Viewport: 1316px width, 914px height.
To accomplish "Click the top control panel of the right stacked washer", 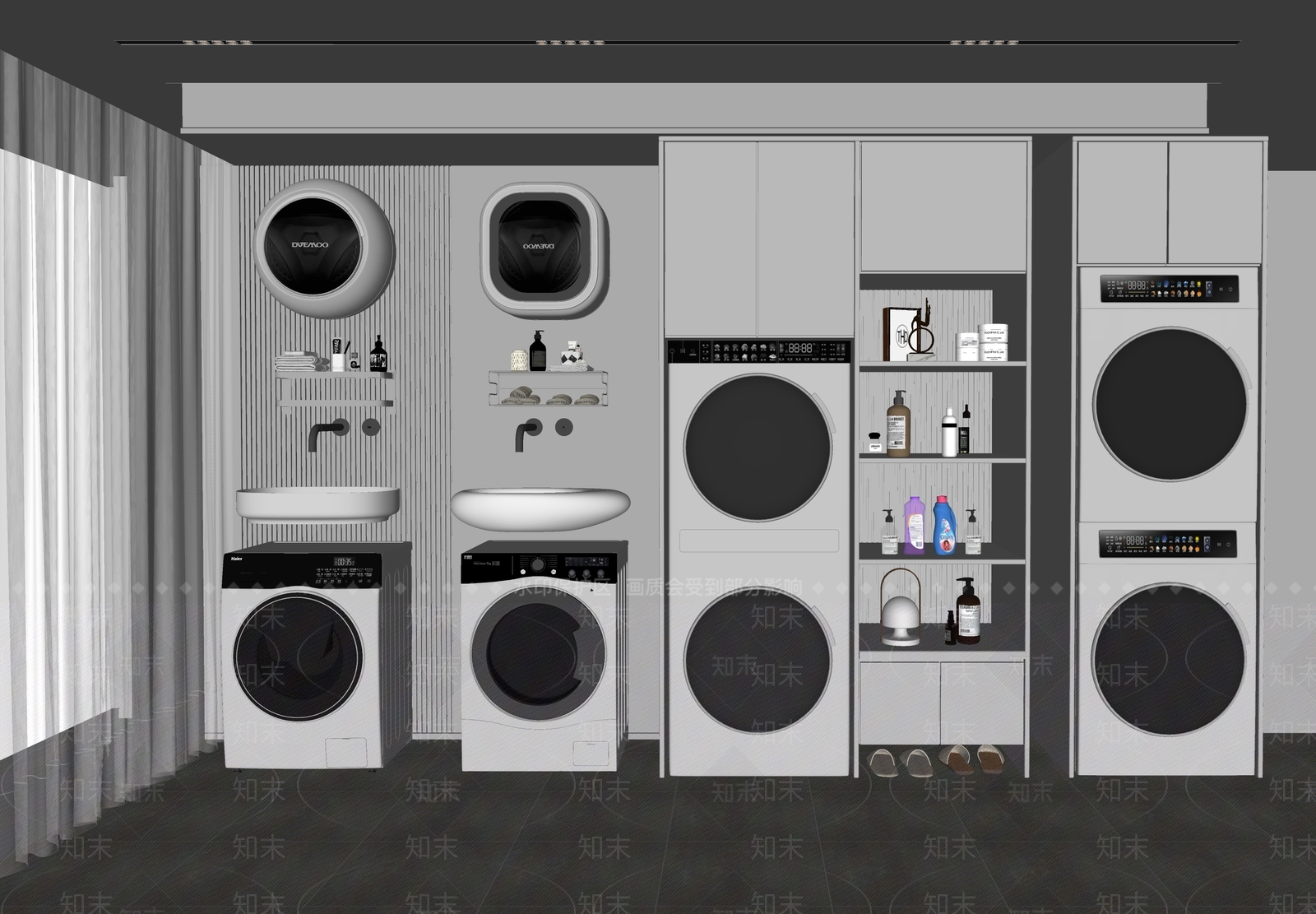I will (1170, 289).
